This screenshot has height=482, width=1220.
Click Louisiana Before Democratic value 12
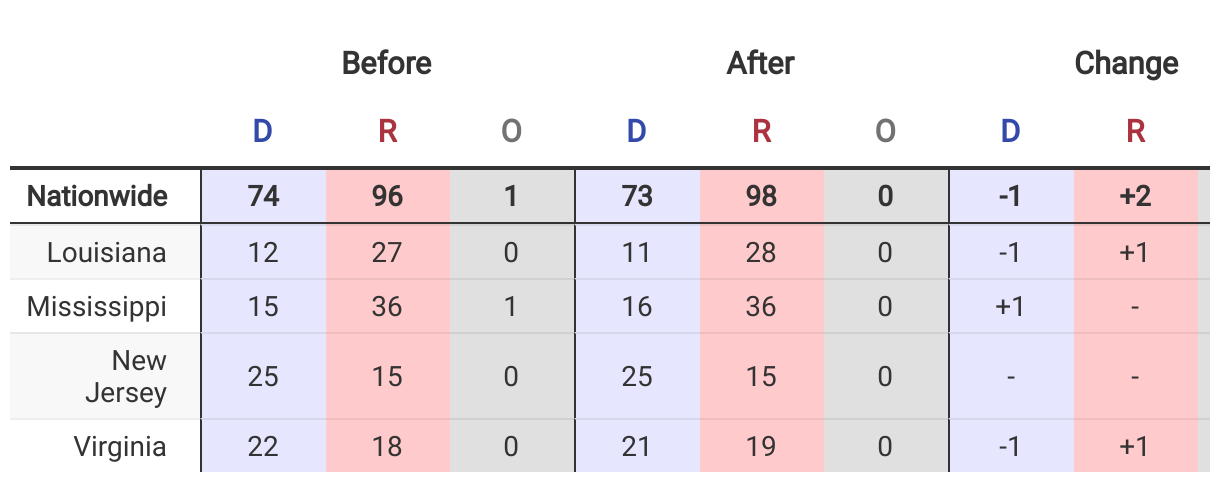(x=263, y=253)
